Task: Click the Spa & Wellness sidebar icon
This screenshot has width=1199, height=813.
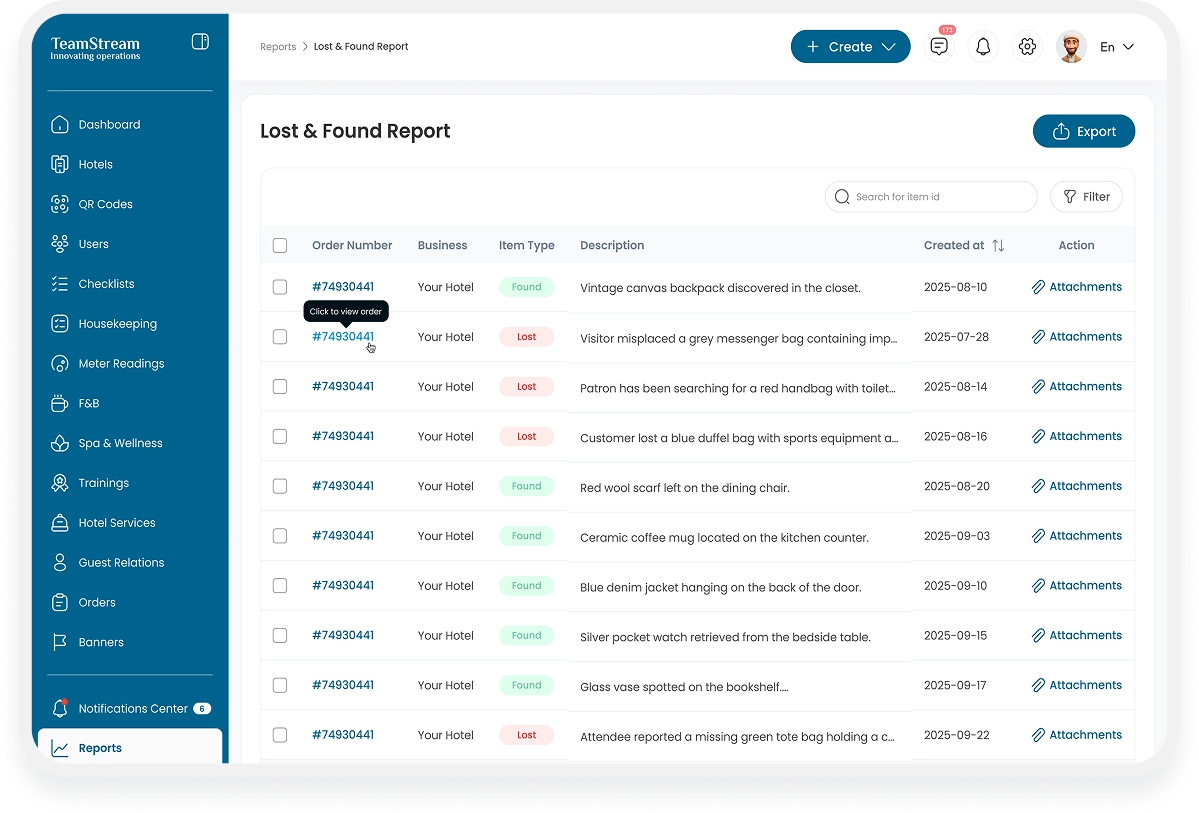Action: point(60,443)
